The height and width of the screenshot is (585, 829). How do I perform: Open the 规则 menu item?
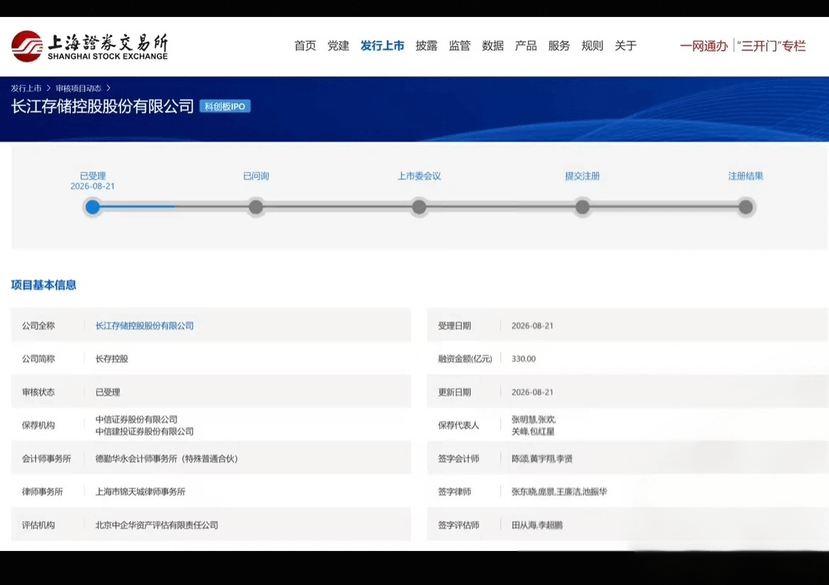click(592, 46)
